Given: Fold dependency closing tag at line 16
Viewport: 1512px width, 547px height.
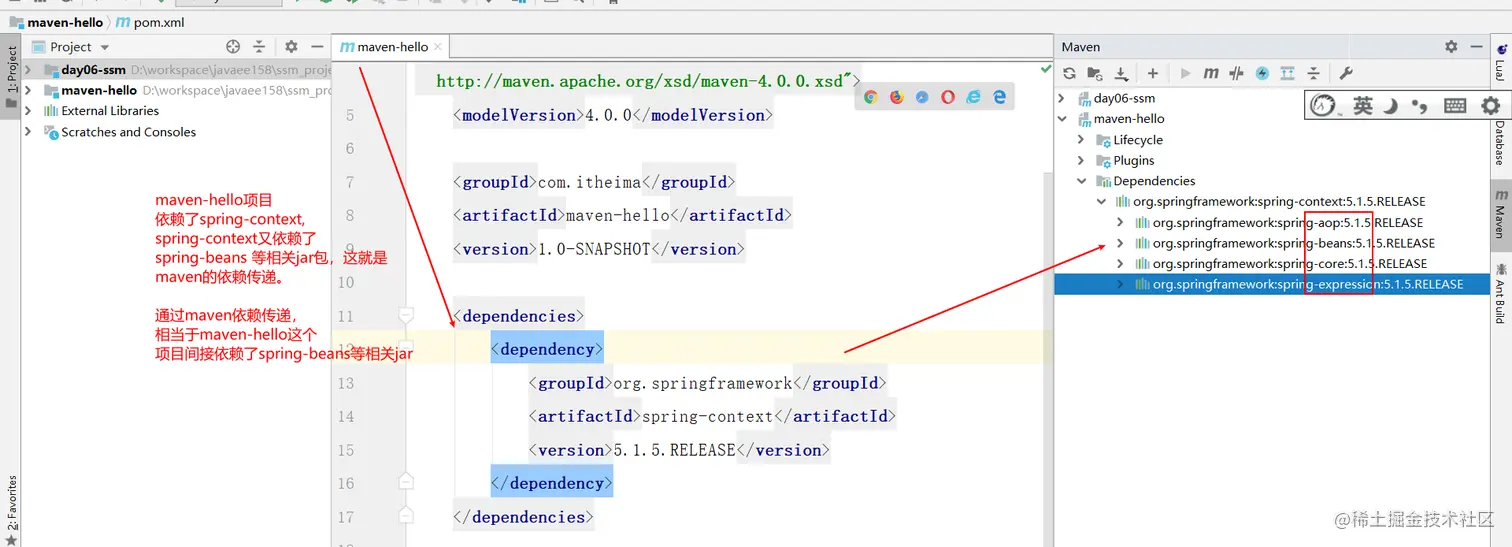Looking at the screenshot, I should (x=405, y=483).
